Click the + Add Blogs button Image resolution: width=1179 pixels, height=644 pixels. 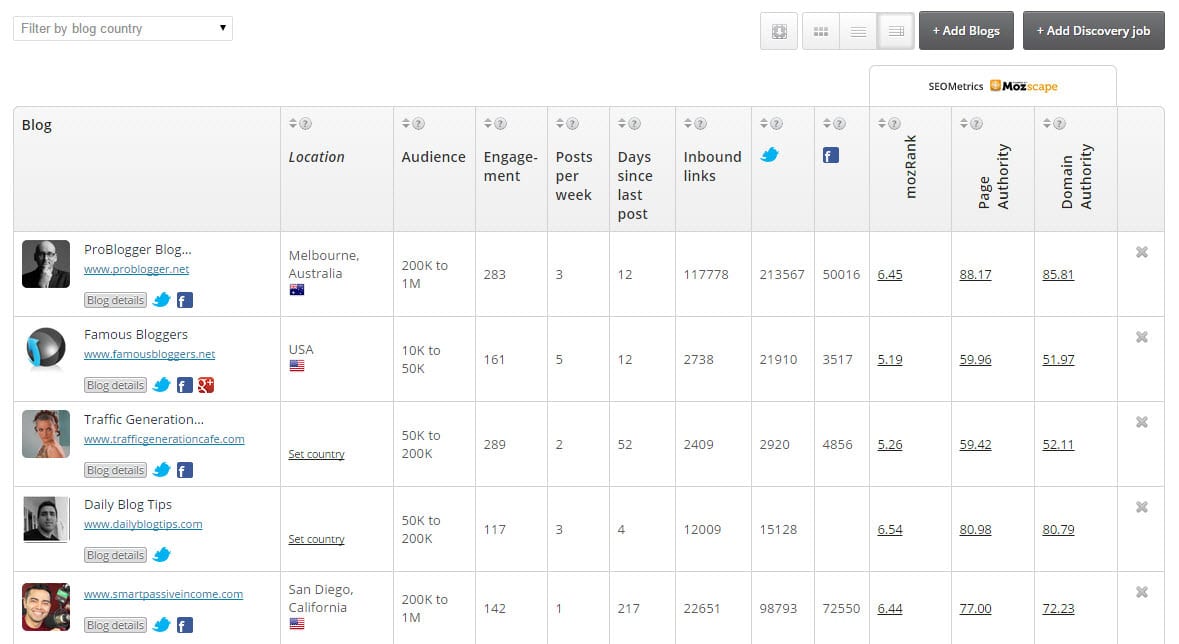pyautogui.click(x=966, y=31)
